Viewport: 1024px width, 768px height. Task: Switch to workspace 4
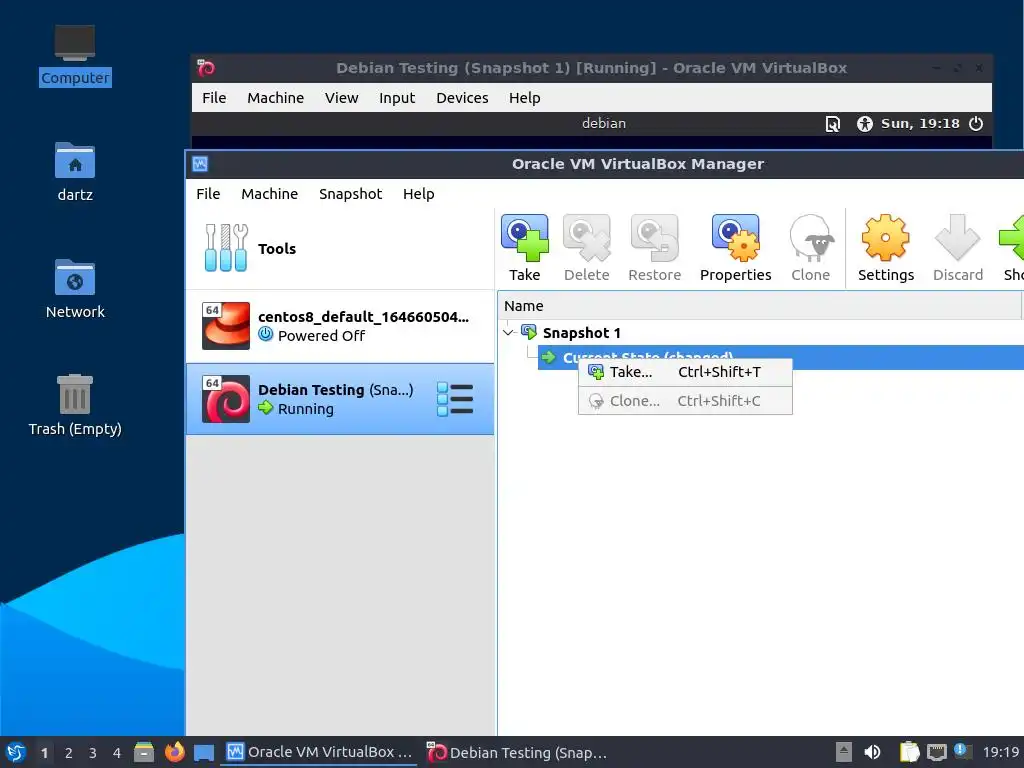117,753
